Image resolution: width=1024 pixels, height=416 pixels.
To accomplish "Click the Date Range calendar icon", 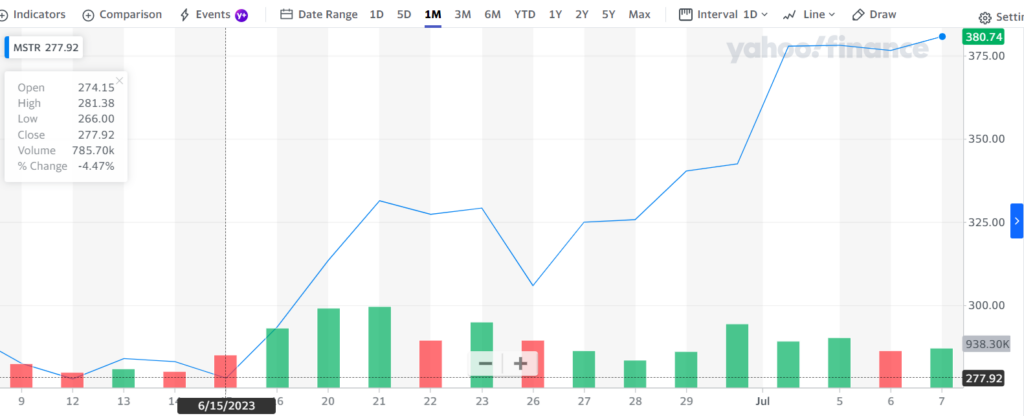I will coord(286,15).
